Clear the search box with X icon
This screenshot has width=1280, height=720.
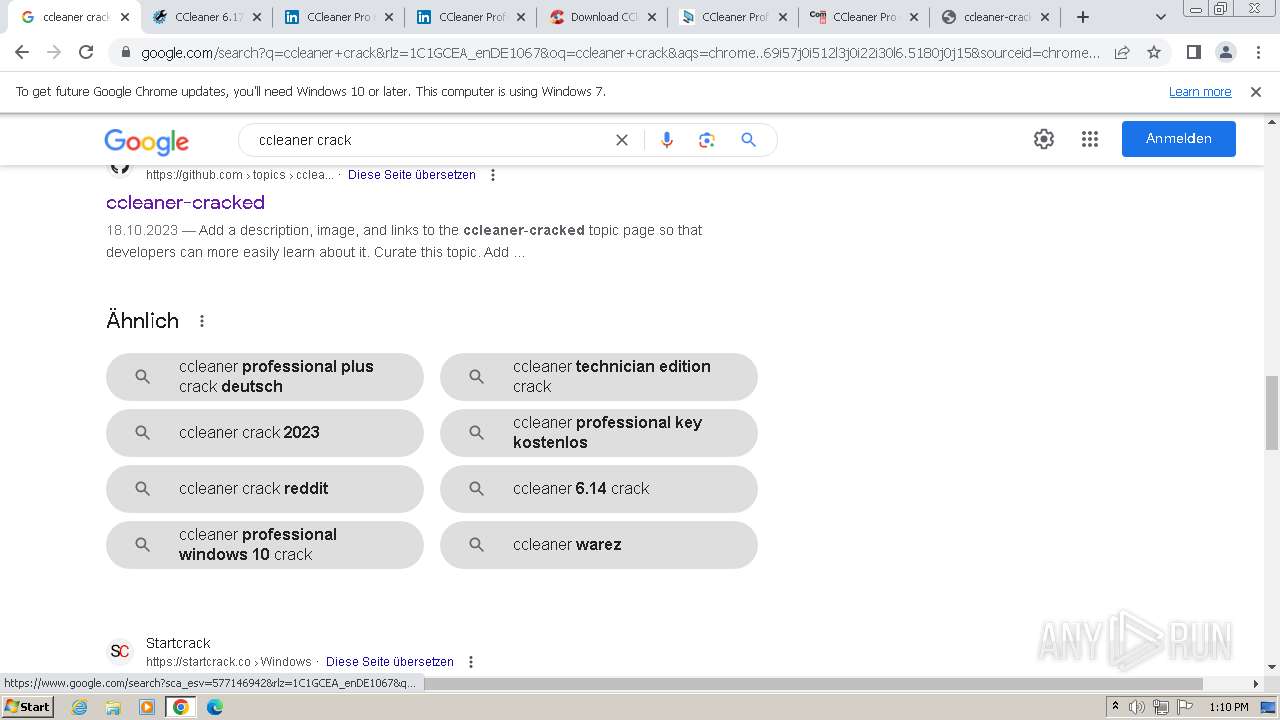(x=622, y=140)
